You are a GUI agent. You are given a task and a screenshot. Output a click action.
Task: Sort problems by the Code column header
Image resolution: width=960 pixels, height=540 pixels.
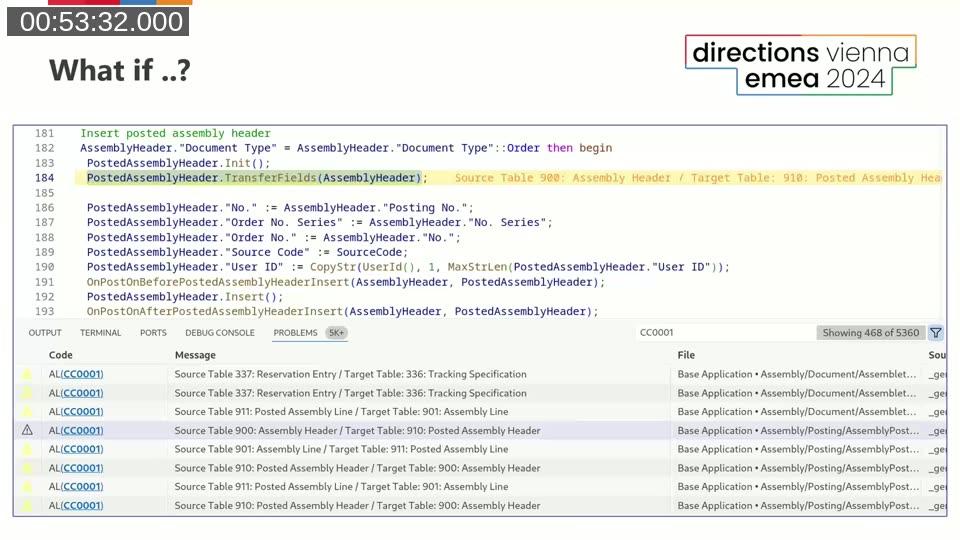(61, 355)
